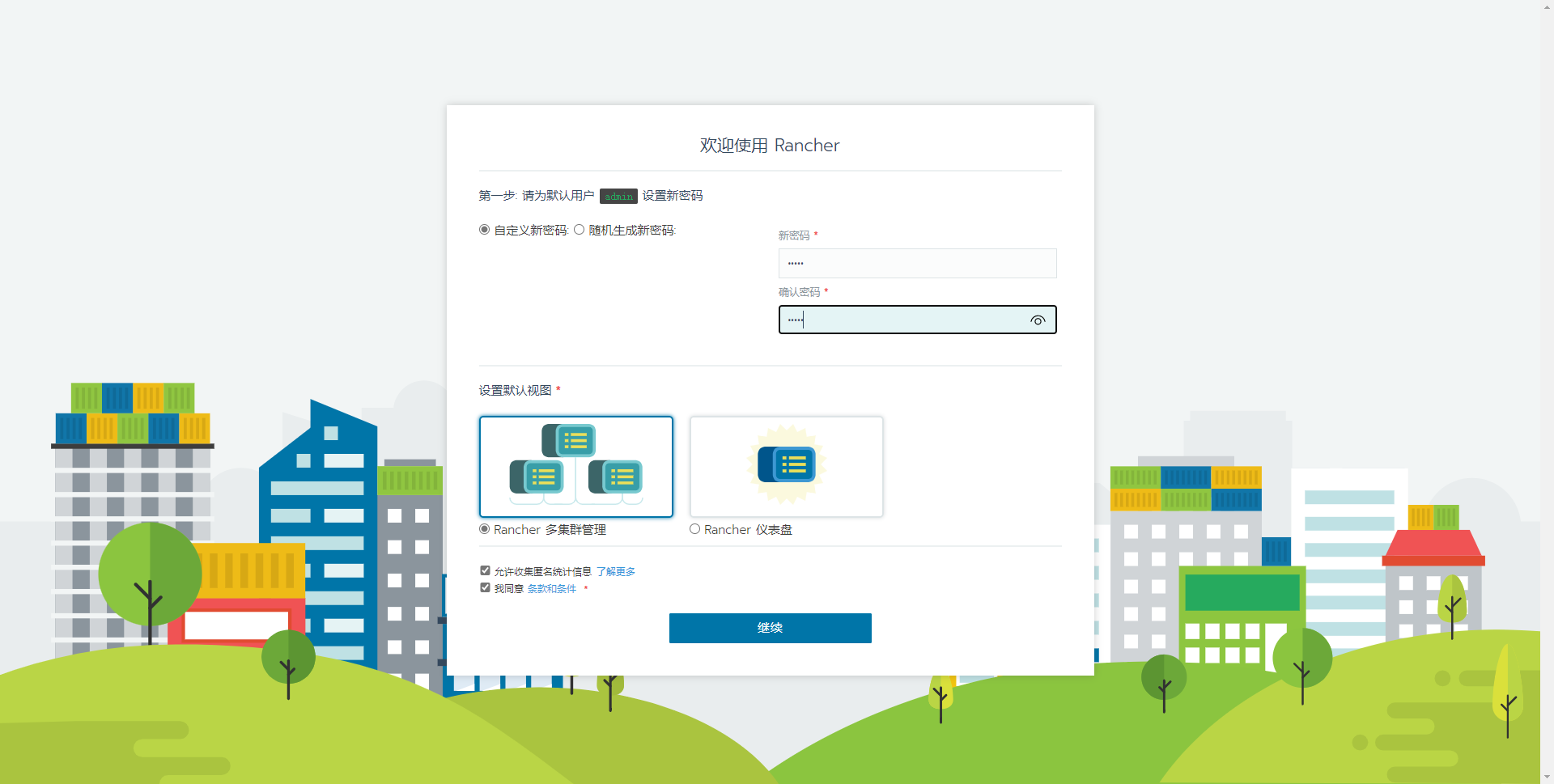Open the 了解更多 link
The height and width of the screenshot is (784, 1554).
click(616, 571)
